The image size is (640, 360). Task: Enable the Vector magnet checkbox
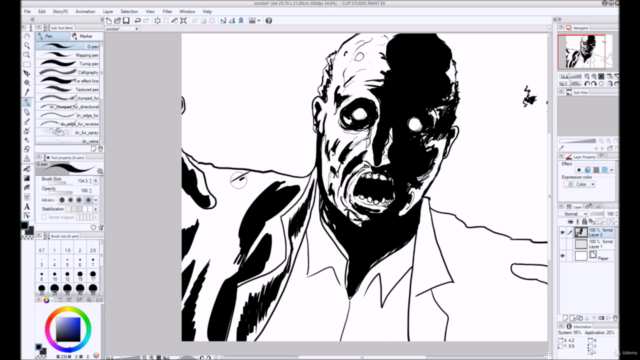coord(44,218)
